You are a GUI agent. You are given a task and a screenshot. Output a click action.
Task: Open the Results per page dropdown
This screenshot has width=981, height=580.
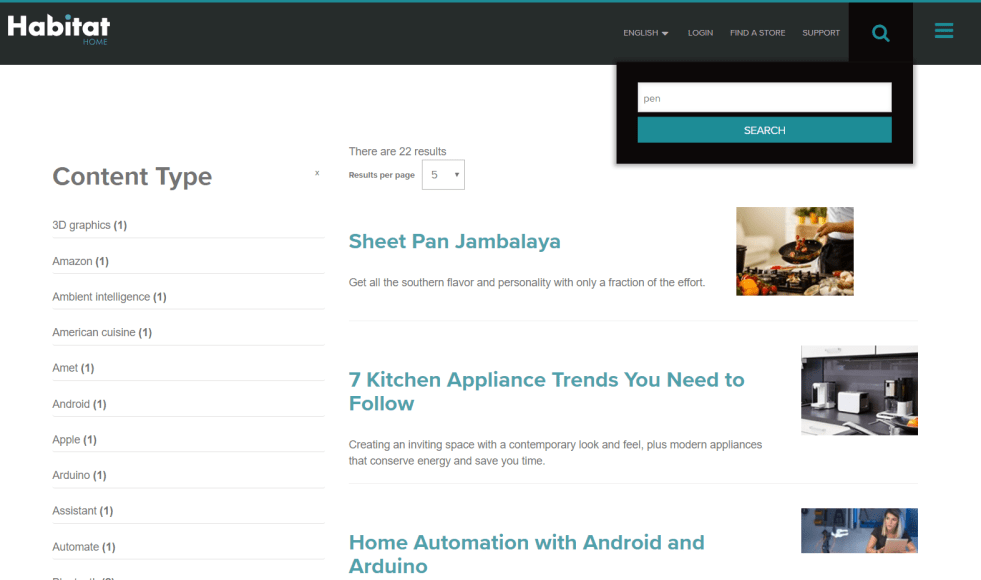click(443, 175)
